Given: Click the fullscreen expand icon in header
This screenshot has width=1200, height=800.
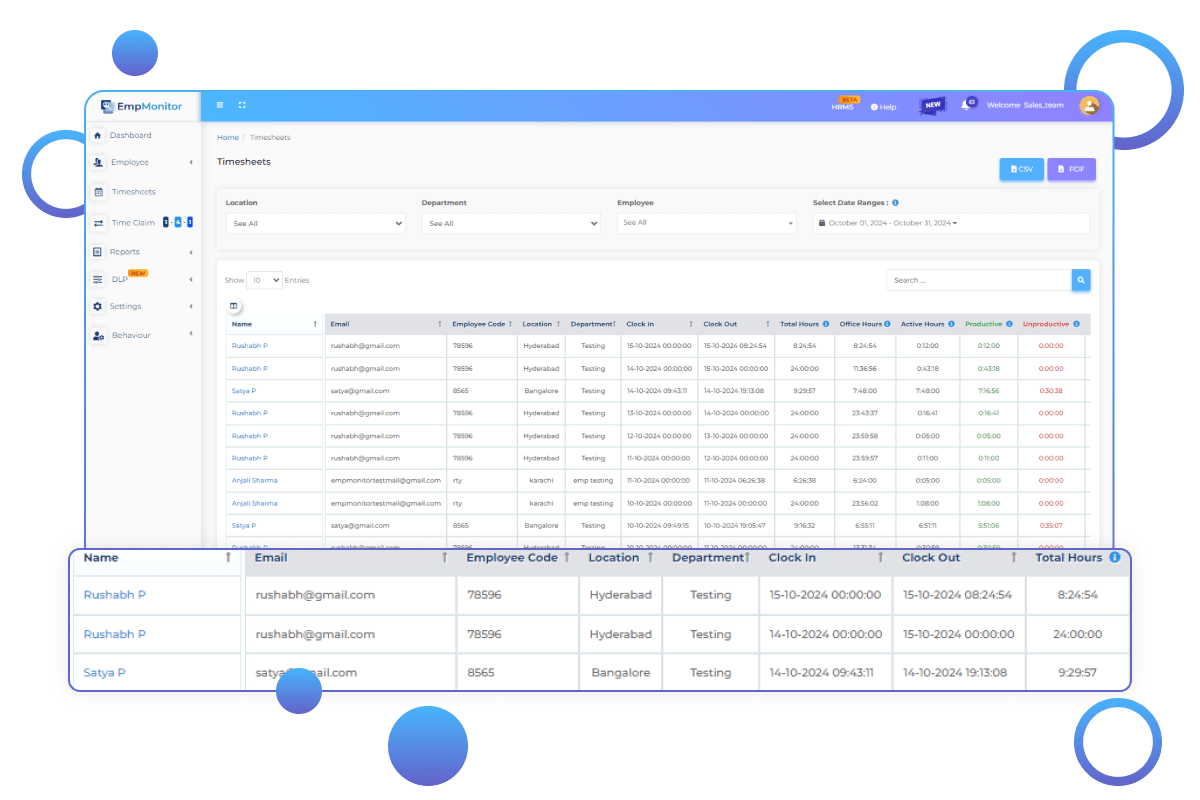Looking at the screenshot, I should click(x=242, y=105).
